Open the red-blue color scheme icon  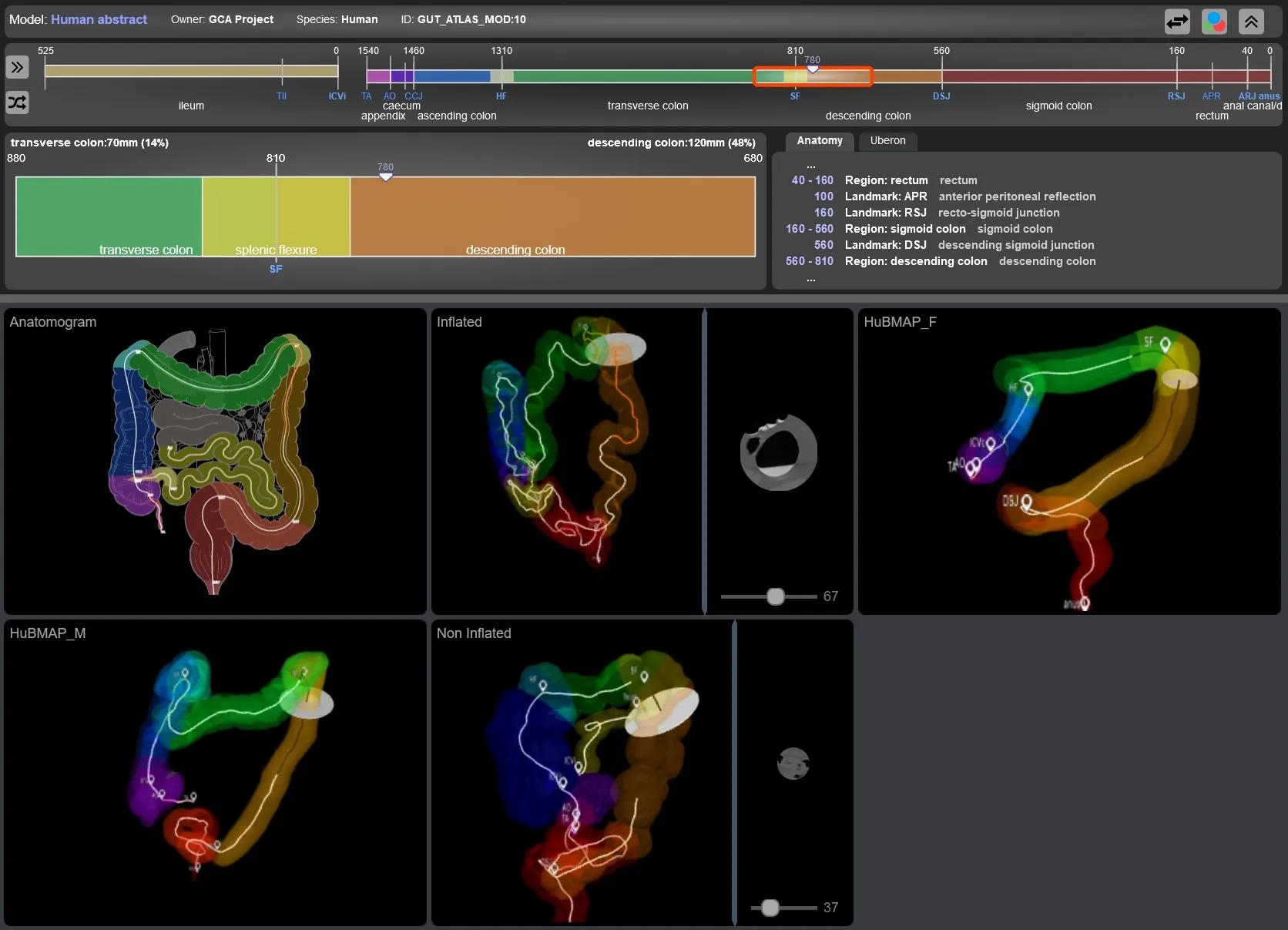click(1214, 22)
